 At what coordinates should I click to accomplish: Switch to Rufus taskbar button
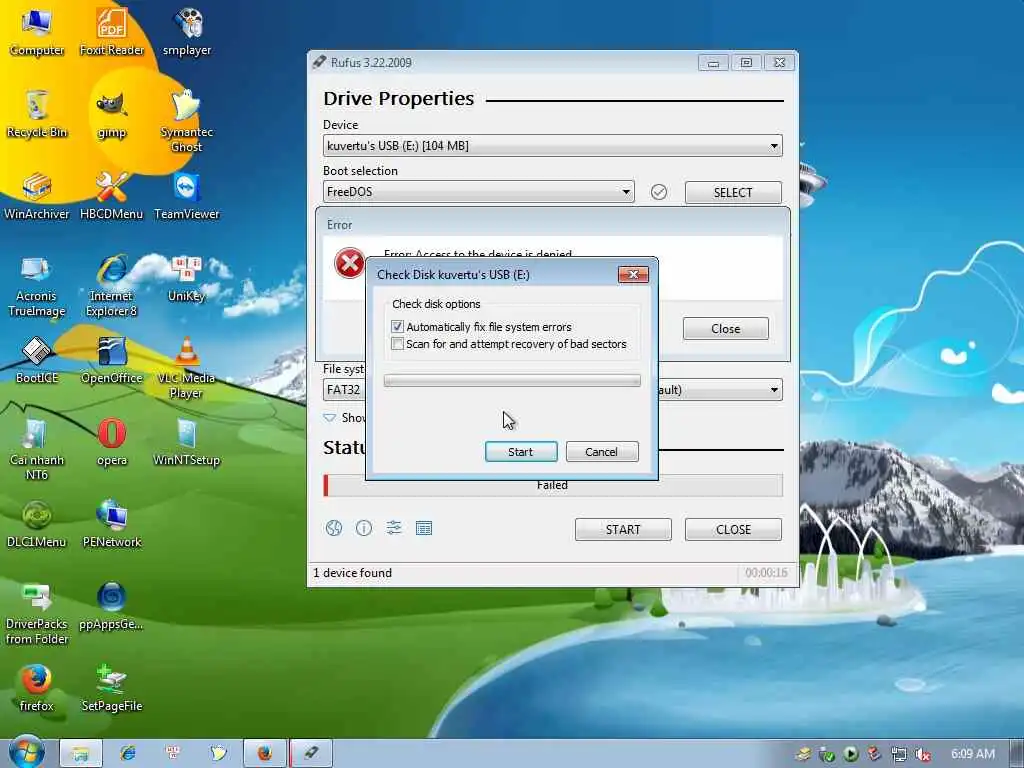(x=312, y=753)
